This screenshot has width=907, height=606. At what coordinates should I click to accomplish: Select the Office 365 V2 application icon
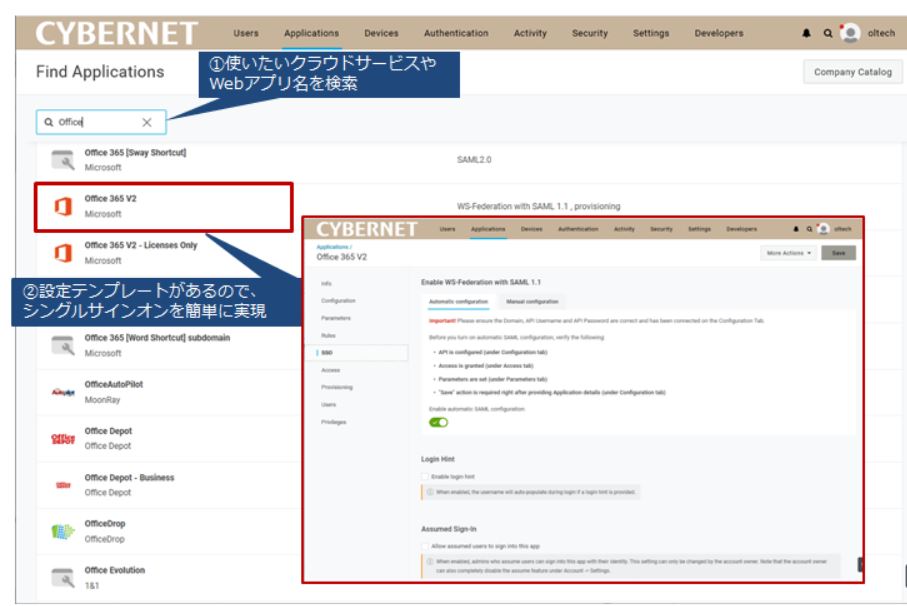point(62,206)
